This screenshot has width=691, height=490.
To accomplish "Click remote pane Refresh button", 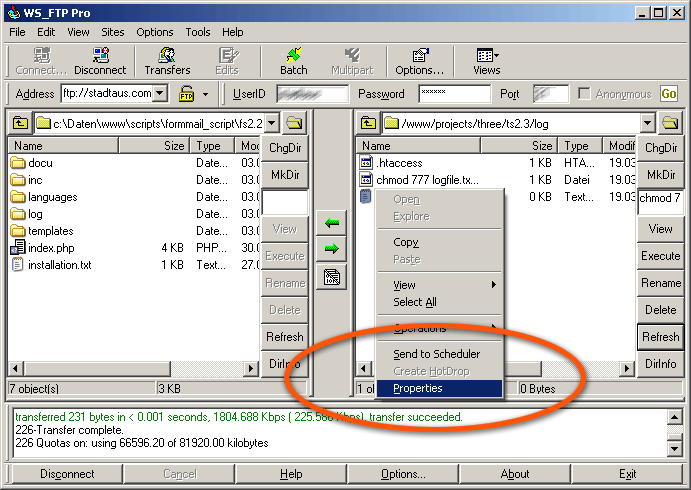I will (661, 337).
